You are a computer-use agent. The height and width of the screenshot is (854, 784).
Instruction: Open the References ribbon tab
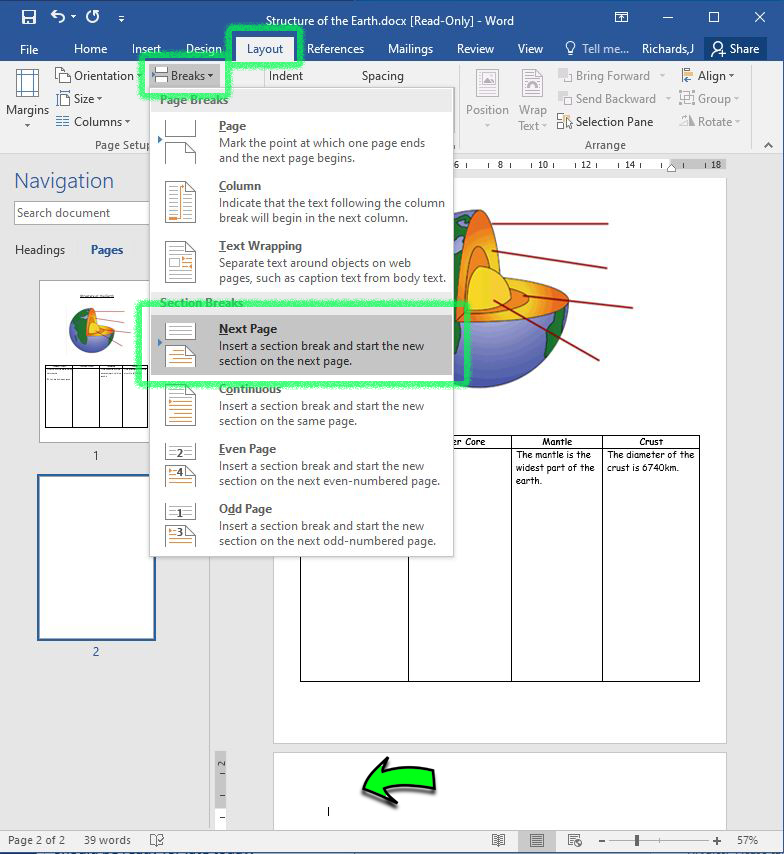[335, 49]
